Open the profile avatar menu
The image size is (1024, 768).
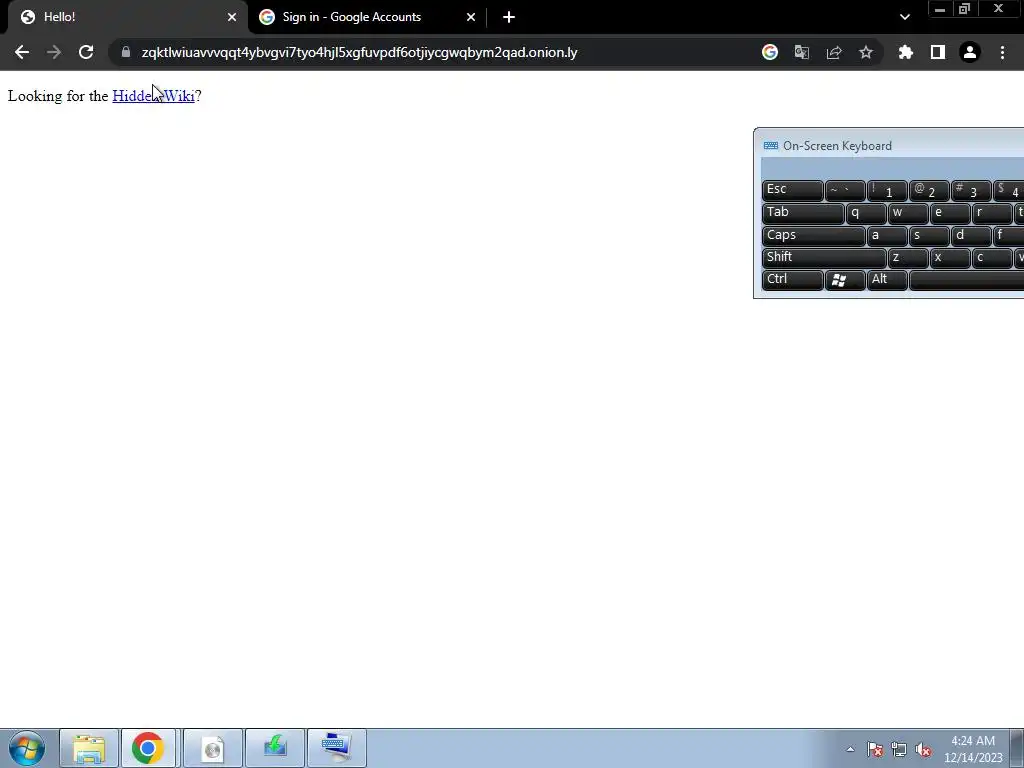pyautogui.click(x=970, y=52)
